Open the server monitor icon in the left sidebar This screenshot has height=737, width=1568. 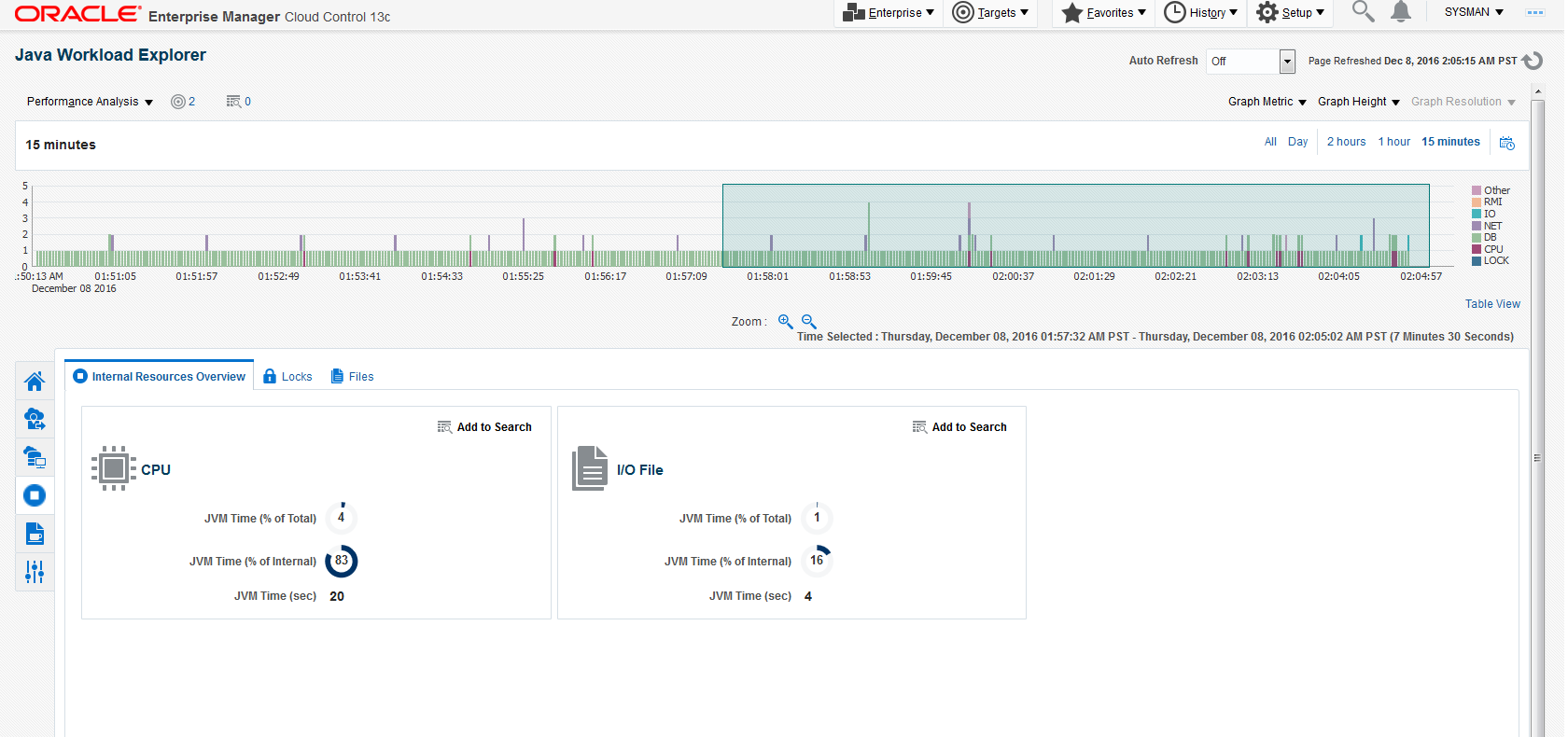pyautogui.click(x=35, y=457)
